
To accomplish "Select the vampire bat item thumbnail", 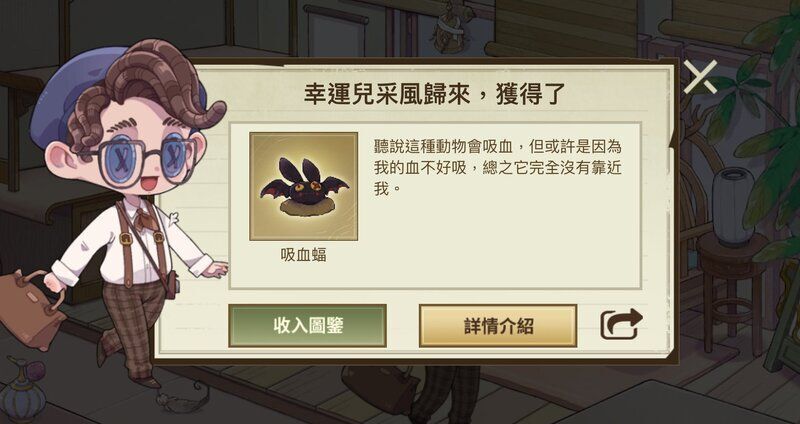I will click(304, 186).
